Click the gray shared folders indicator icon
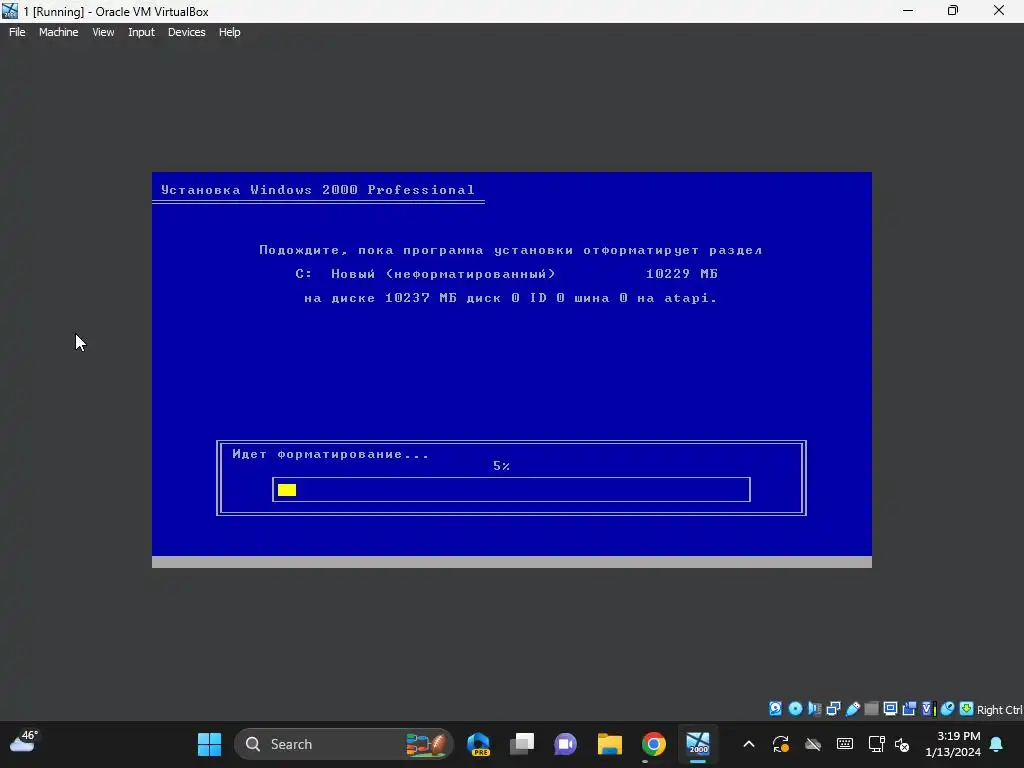This screenshot has height=768, width=1024. [871, 709]
